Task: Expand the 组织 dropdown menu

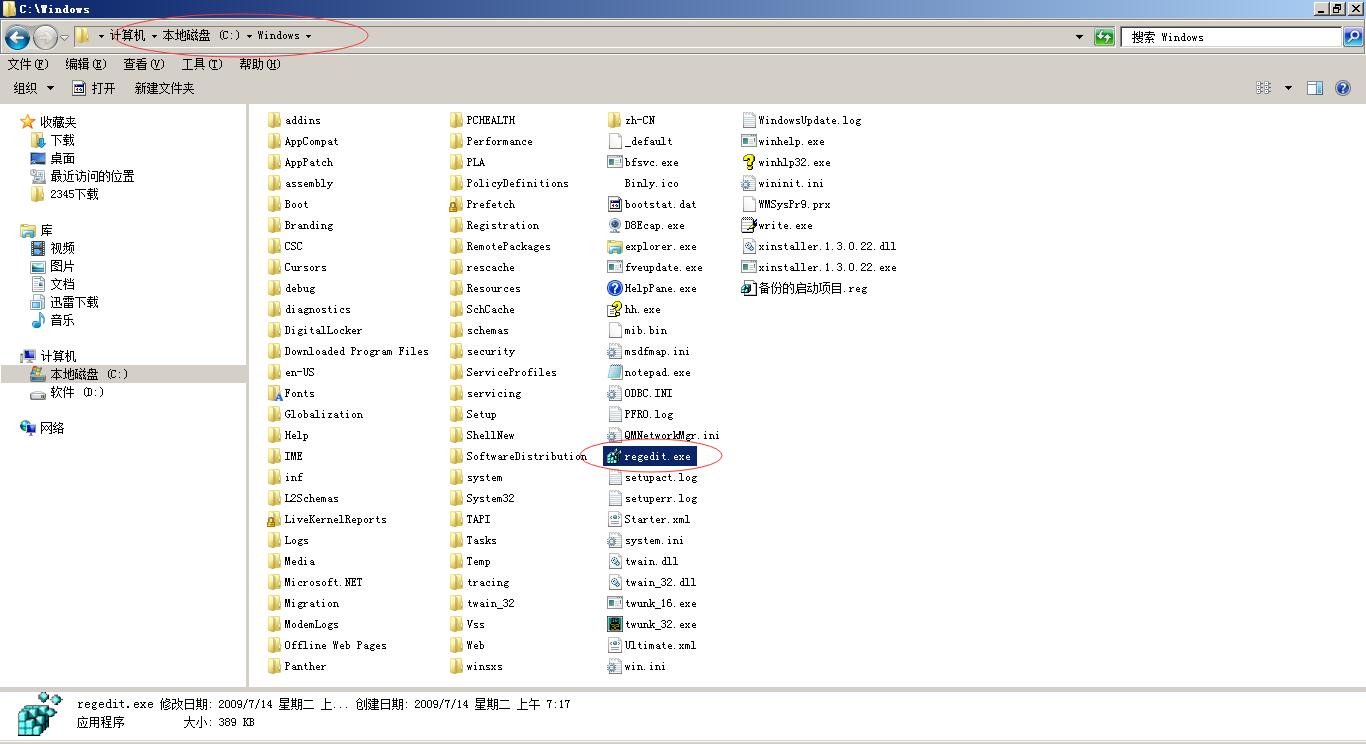Action: (x=34, y=88)
